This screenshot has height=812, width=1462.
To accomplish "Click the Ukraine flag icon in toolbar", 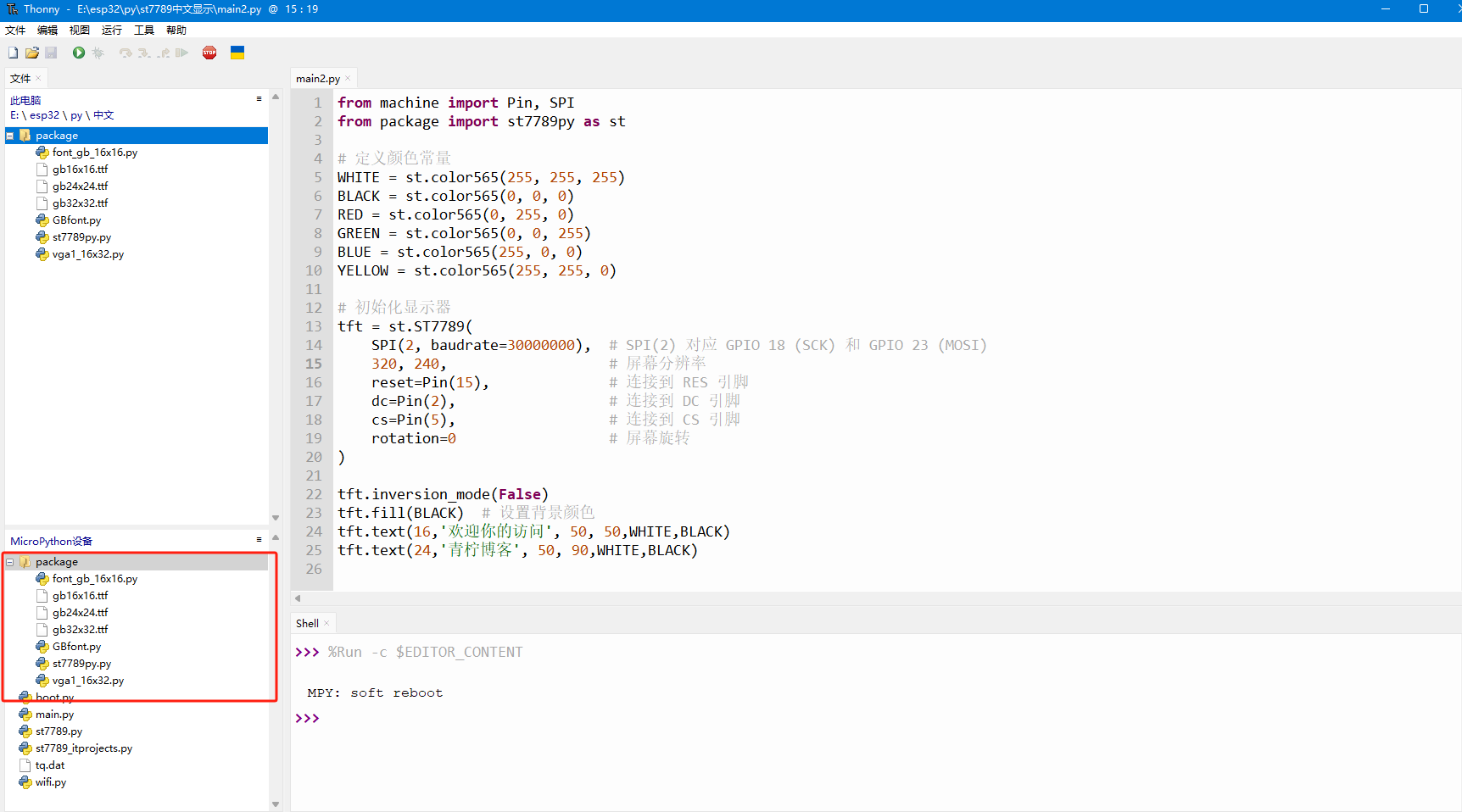I will pyautogui.click(x=237, y=53).
